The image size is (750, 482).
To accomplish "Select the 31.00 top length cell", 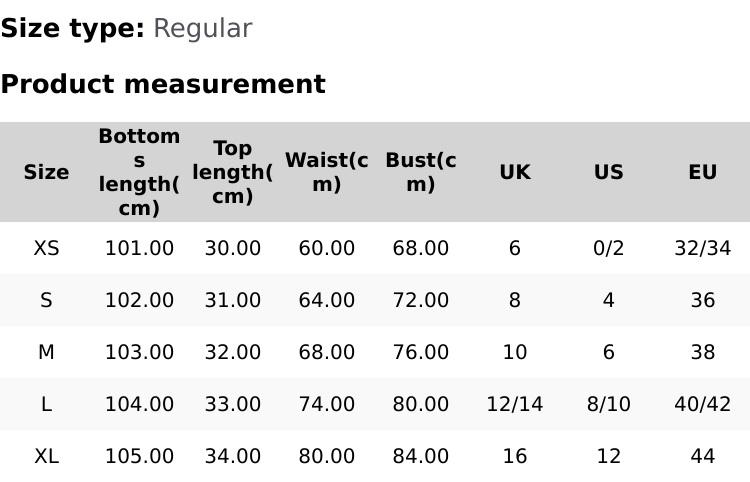I will click(x=232, y=300).
